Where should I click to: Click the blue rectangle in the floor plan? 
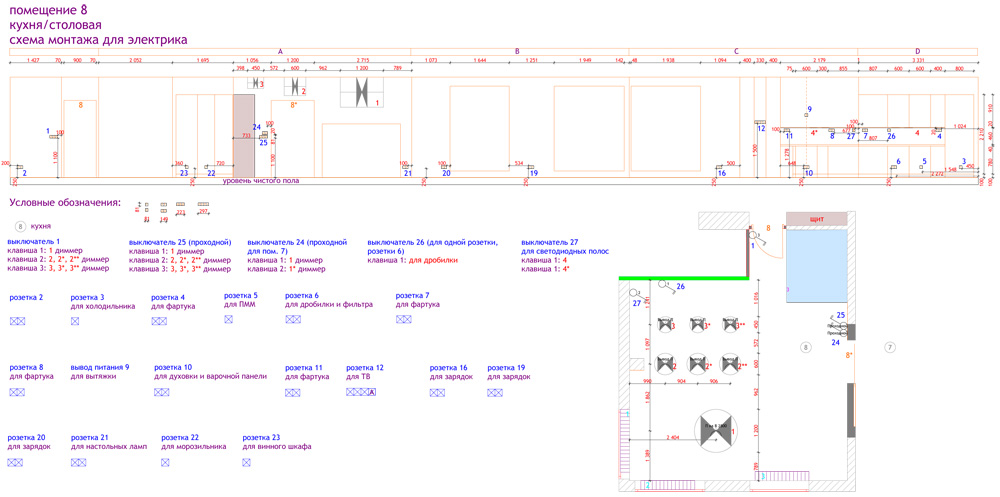click(817, 263)
